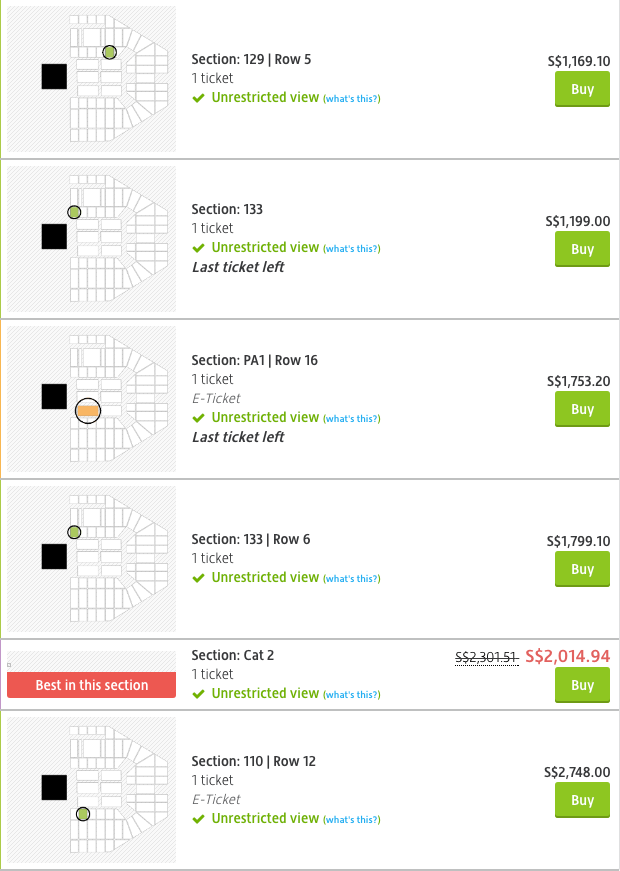Viewport: 620px width, 871px height.
Task: Buy the discounted Cat 2 ticket
Action: click(582, 686)
